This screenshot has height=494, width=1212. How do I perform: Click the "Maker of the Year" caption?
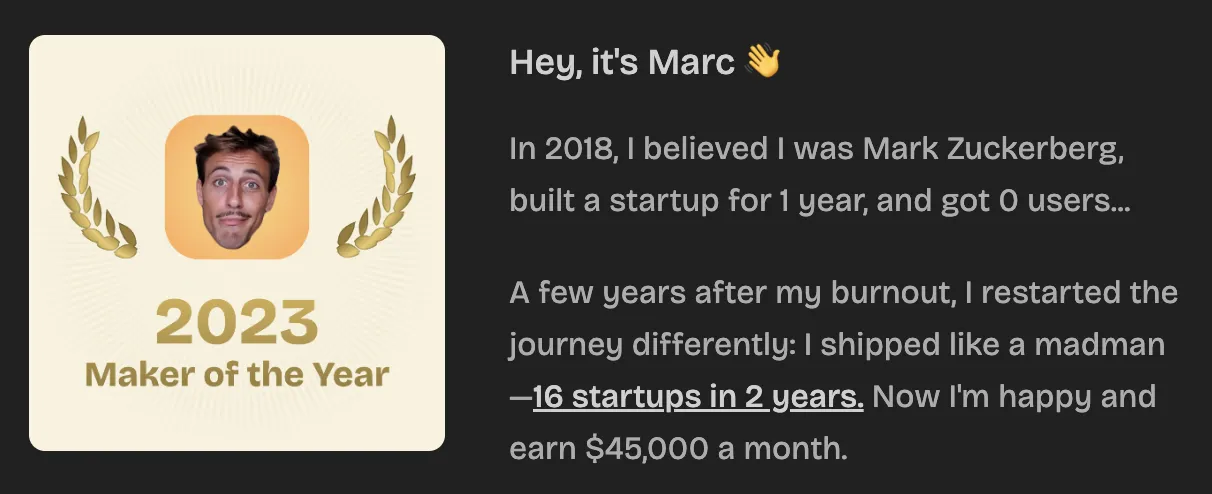pyautogui.click(x=237, y=375)
